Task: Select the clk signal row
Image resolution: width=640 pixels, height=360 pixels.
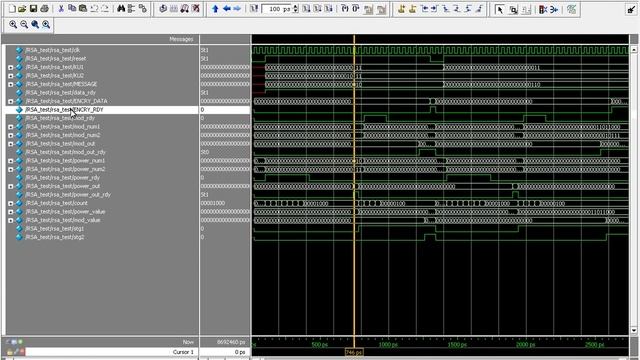Action: point(102,50)
